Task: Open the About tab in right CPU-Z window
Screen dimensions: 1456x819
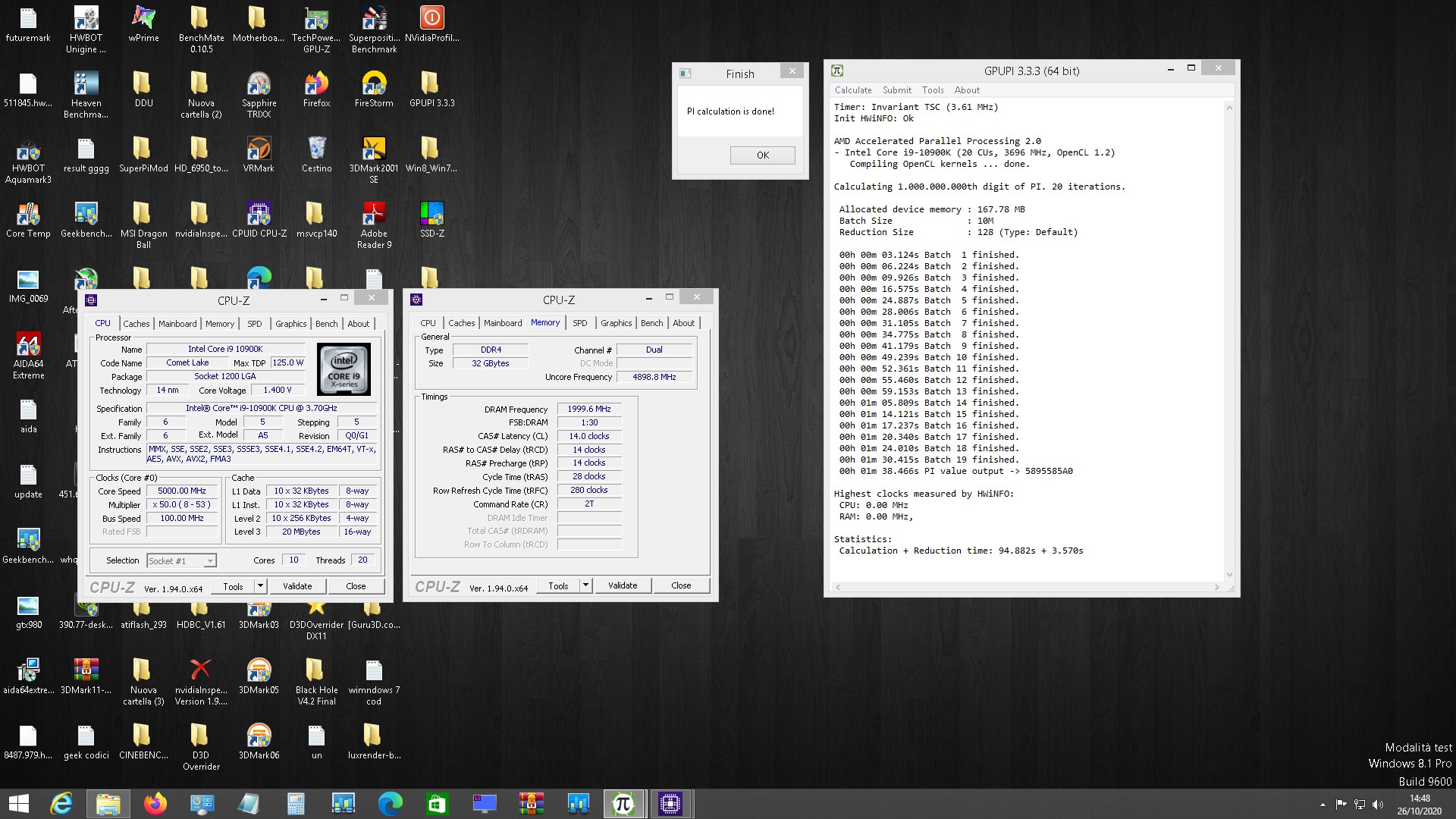Action: click(x=684, y=323)
